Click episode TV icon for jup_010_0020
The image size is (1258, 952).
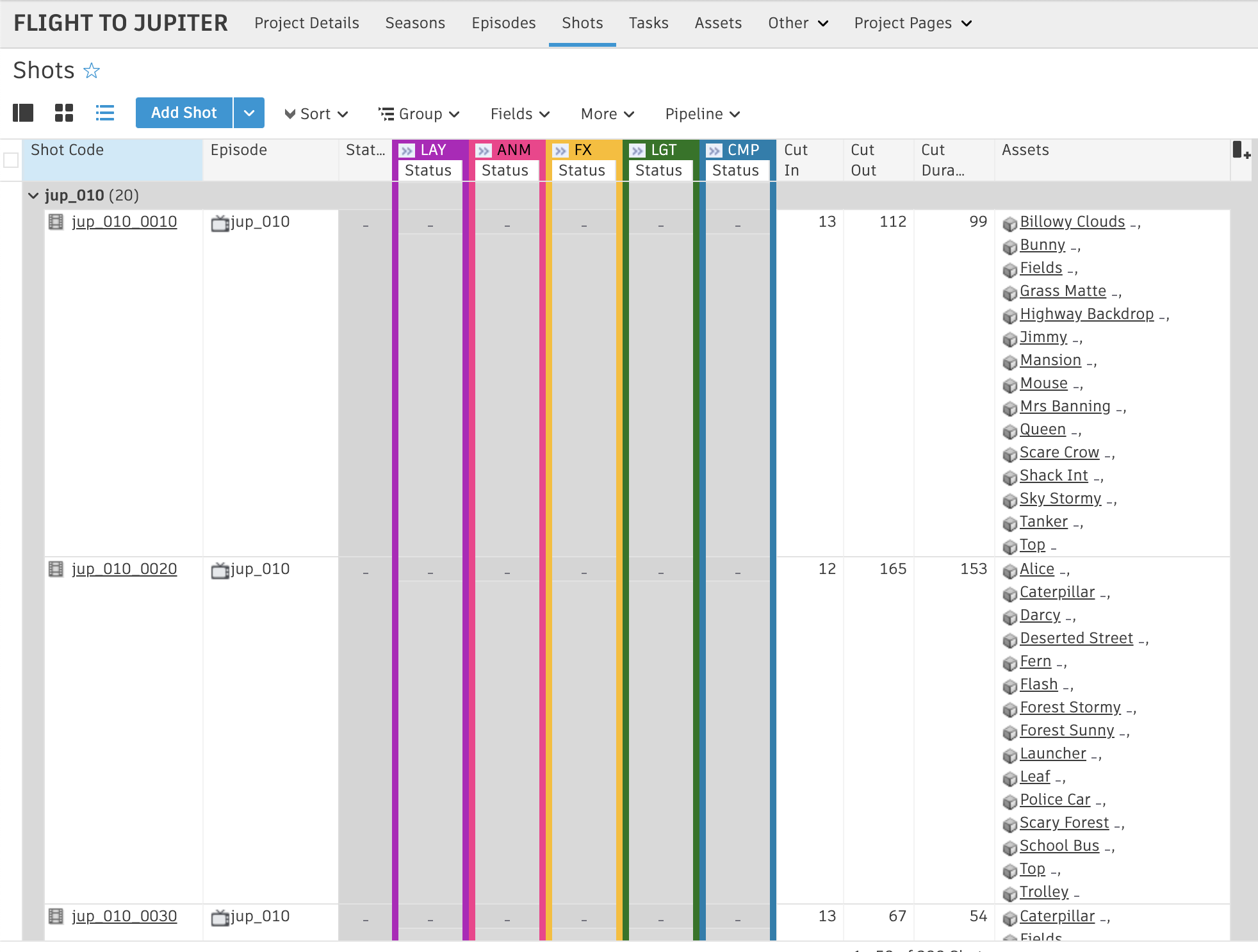(220, 570)
